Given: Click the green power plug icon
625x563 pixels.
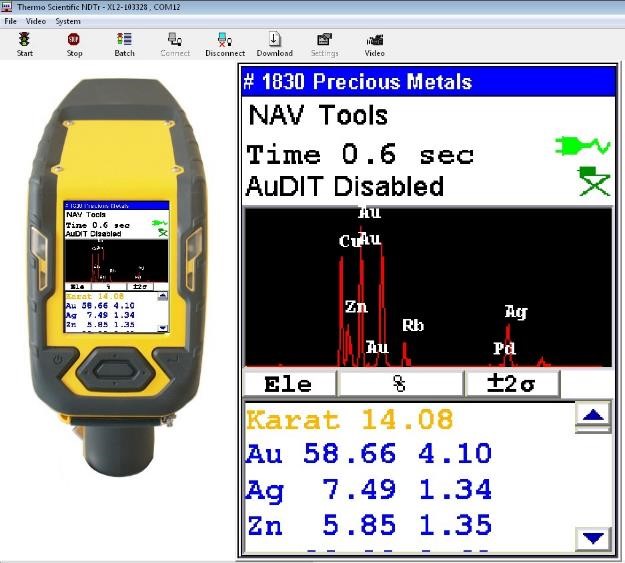Looking at the screenshot, I should [x=583, y=146].
